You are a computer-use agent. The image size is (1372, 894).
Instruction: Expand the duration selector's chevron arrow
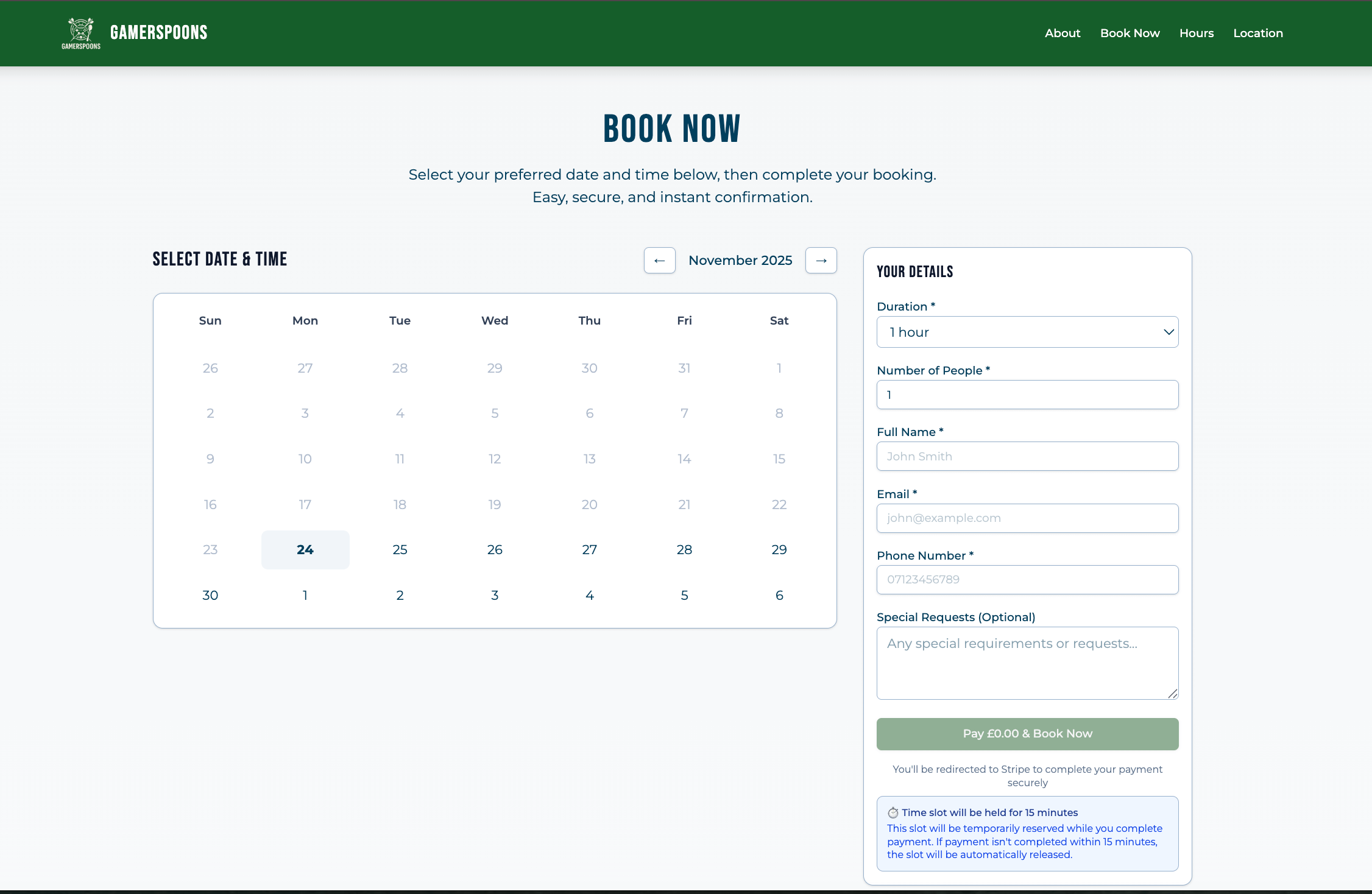point(1169,332)
